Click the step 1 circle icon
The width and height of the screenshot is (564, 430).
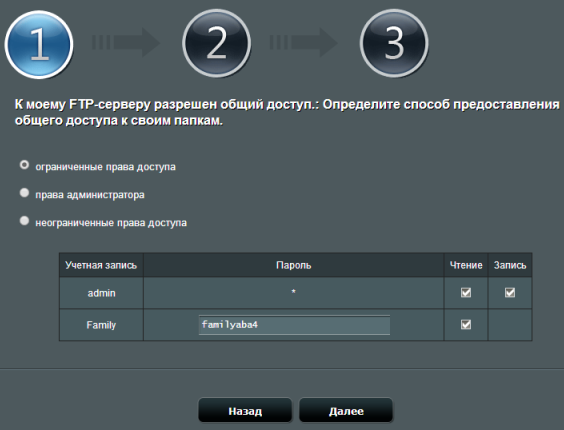click(39, 44)
